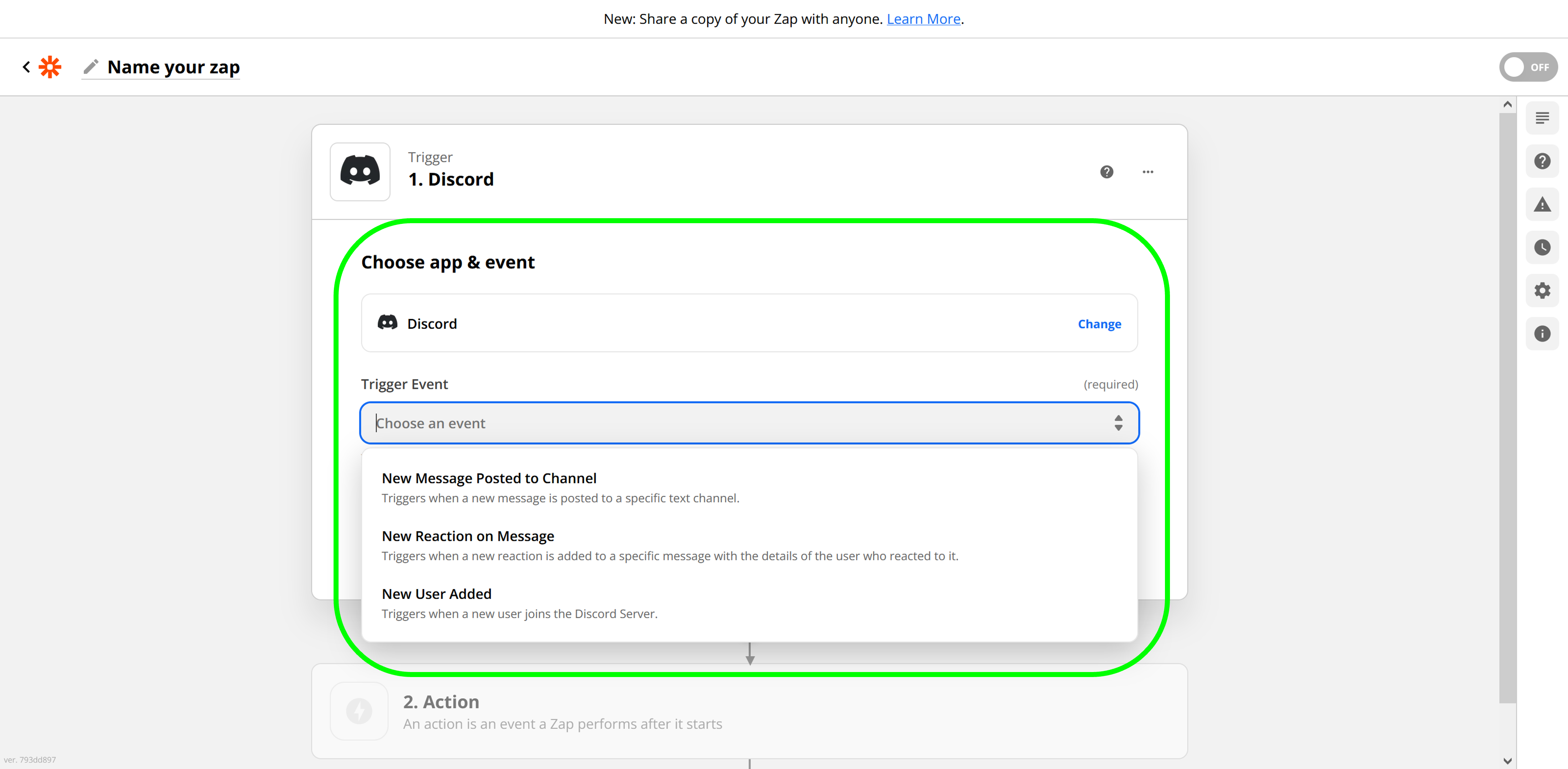
Task: Click the scroll down arrow of scrollbar
Action: click(x=1507, y=761)
